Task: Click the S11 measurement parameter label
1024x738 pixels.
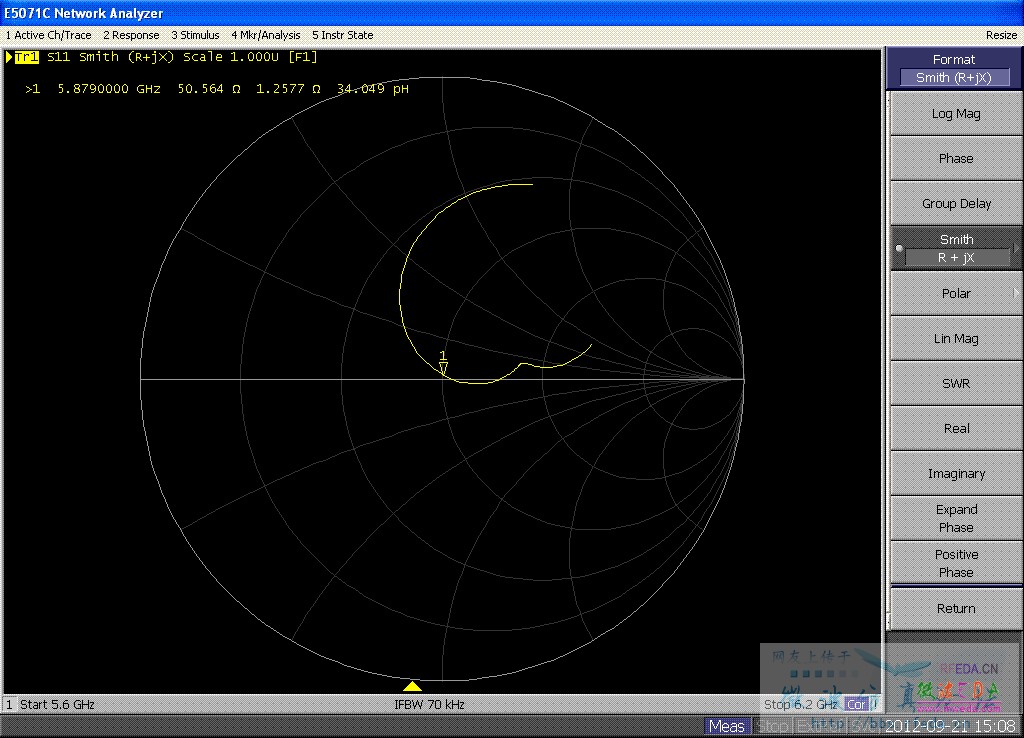Action: (58, 57)
